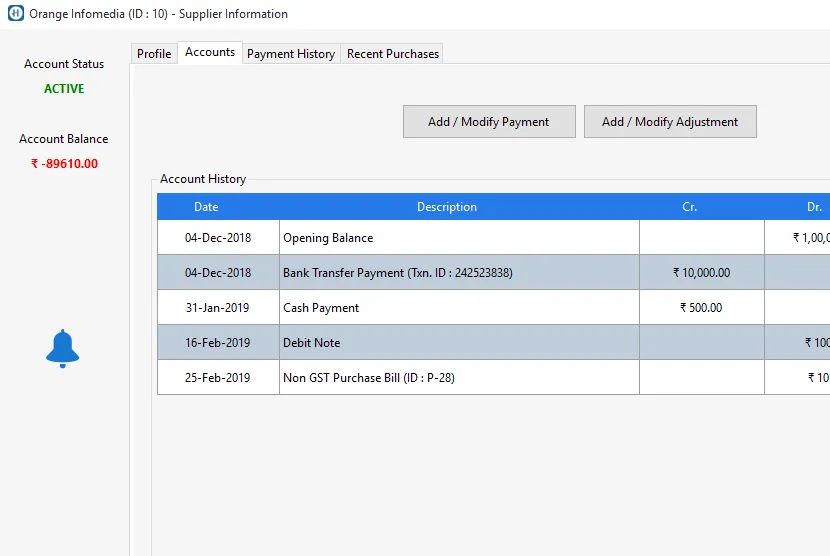Screen dimensions: 830x556
Task: Click the Description column header
Action: tap(447, 207)
